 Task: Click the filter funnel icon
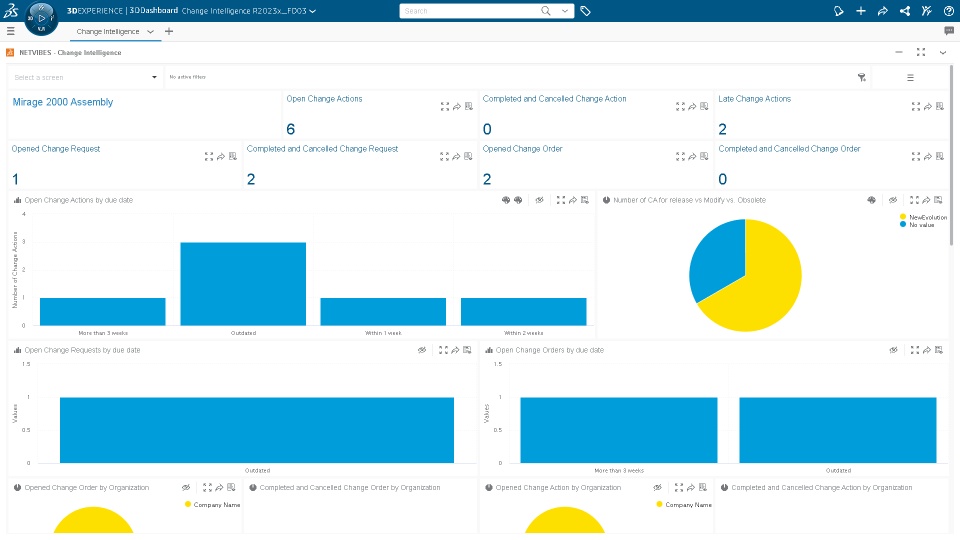coord(861,77)
